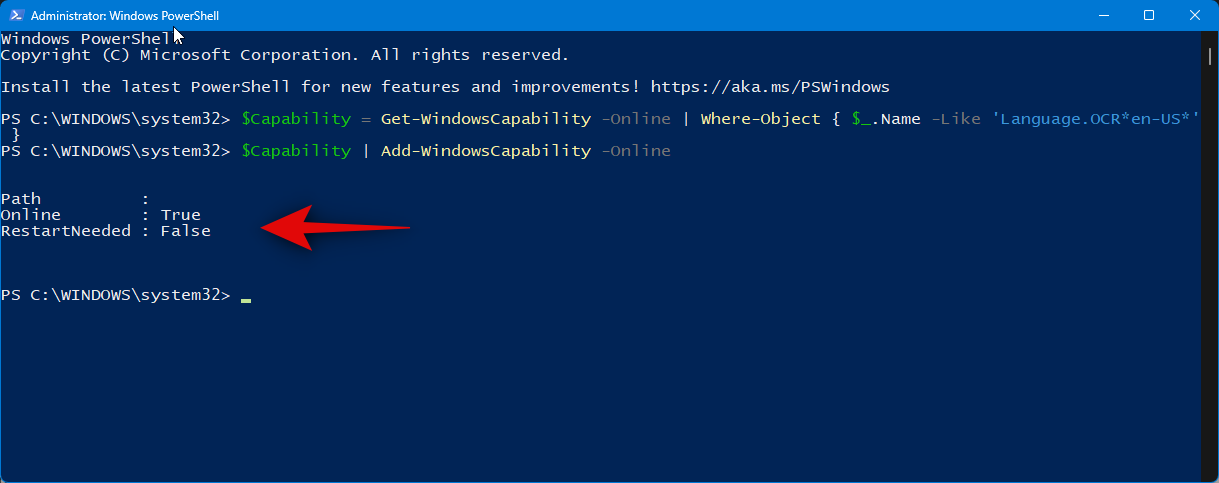Click the 'Path' output label

pyautogui.click(x=21, y=199)
